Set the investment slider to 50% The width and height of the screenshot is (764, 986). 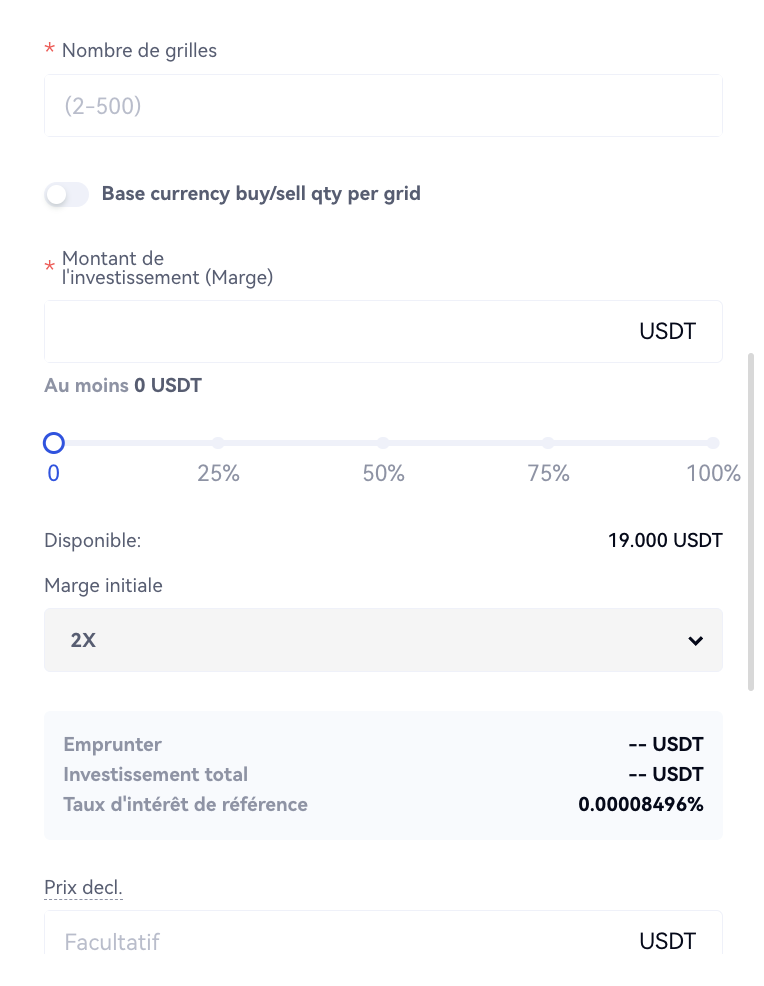[x=383, y=443]
